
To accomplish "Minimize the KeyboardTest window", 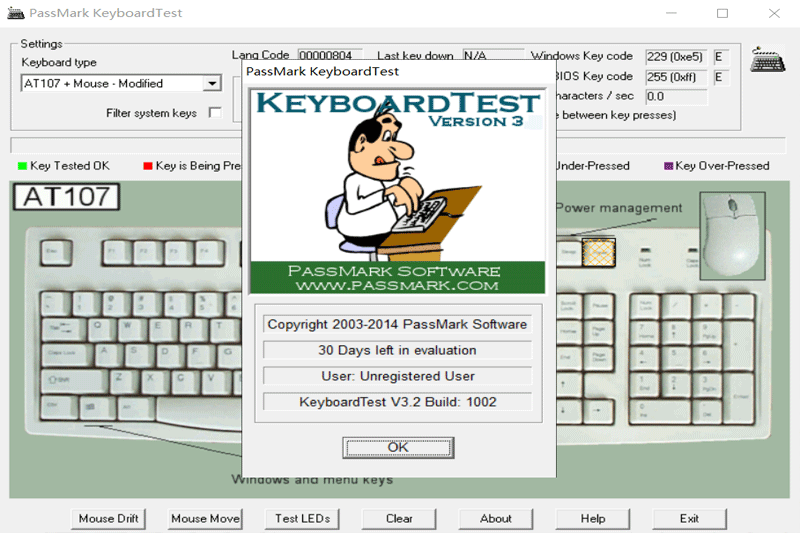I will (671, 13).
